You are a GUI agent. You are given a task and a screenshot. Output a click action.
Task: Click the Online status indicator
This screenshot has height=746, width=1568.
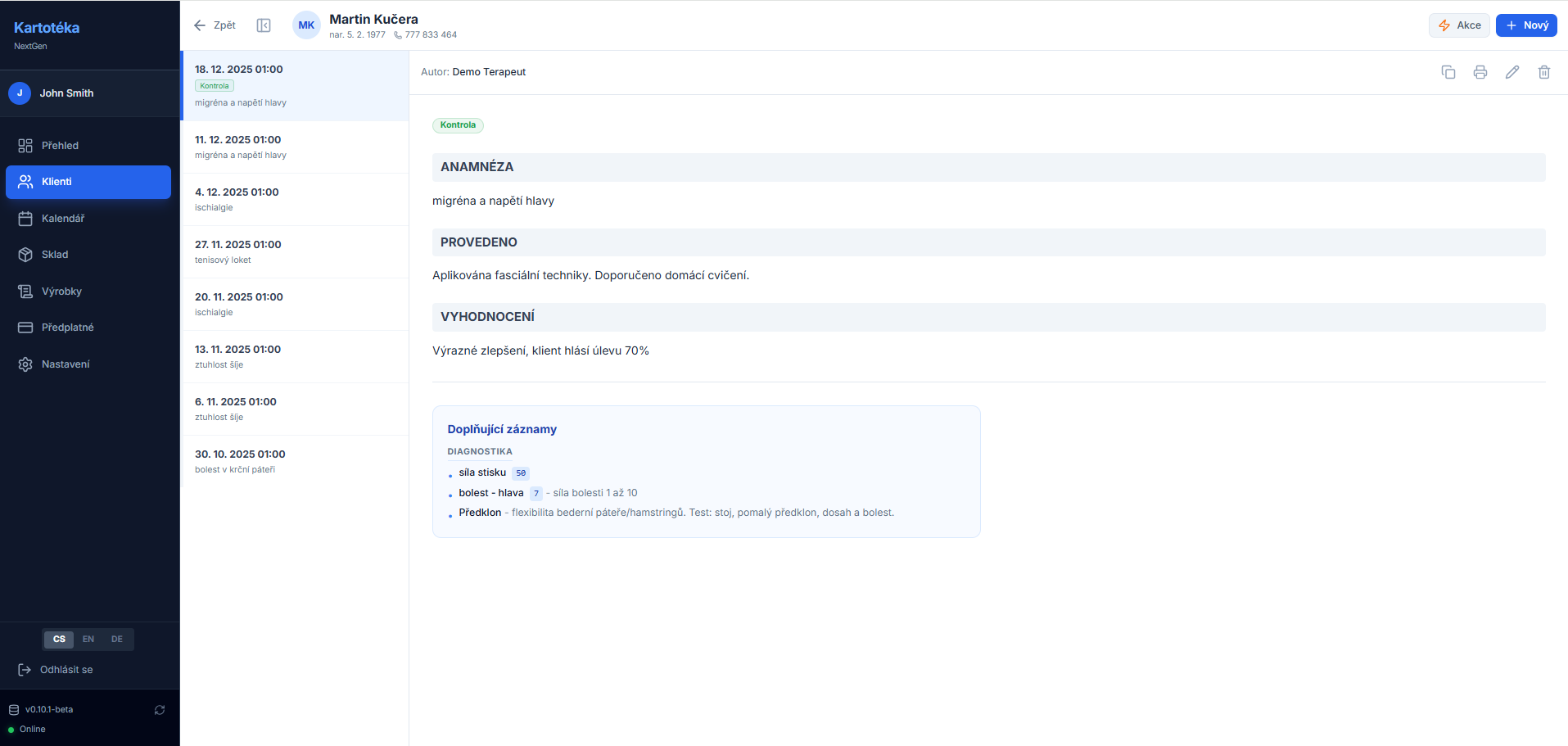click(x=27, y=730)
